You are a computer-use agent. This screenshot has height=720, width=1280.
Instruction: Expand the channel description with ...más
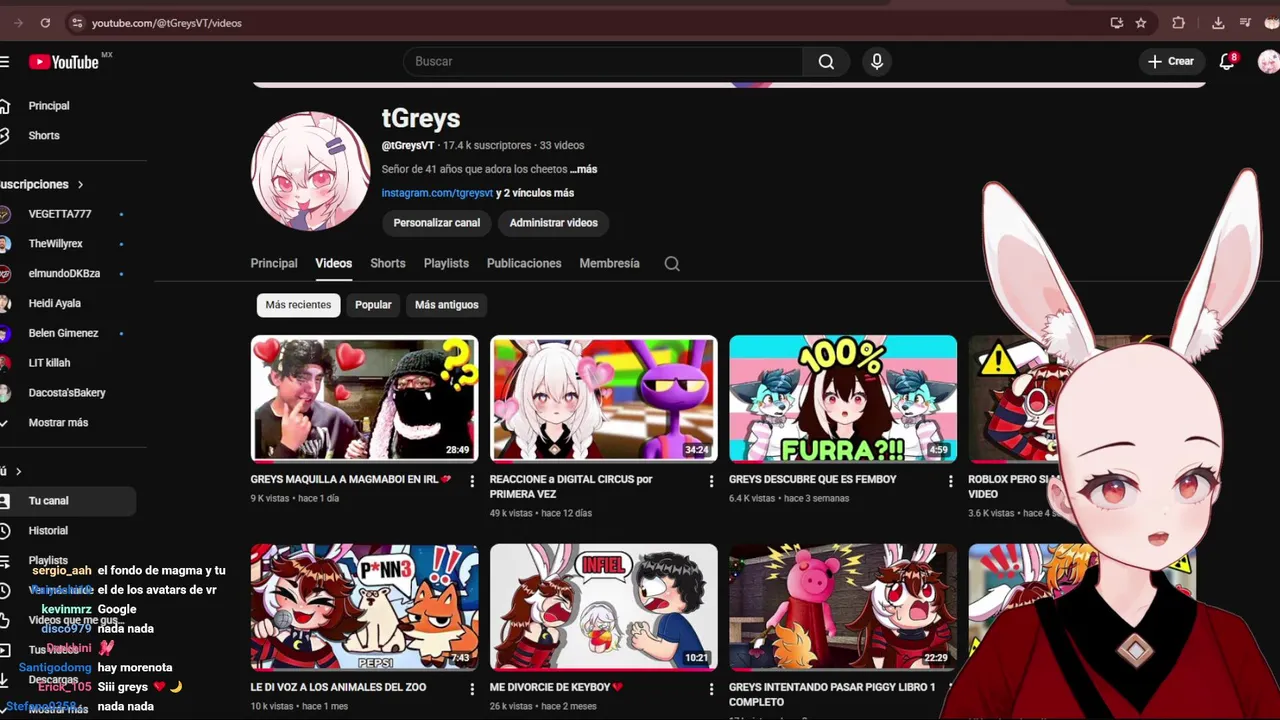point(583,170)
